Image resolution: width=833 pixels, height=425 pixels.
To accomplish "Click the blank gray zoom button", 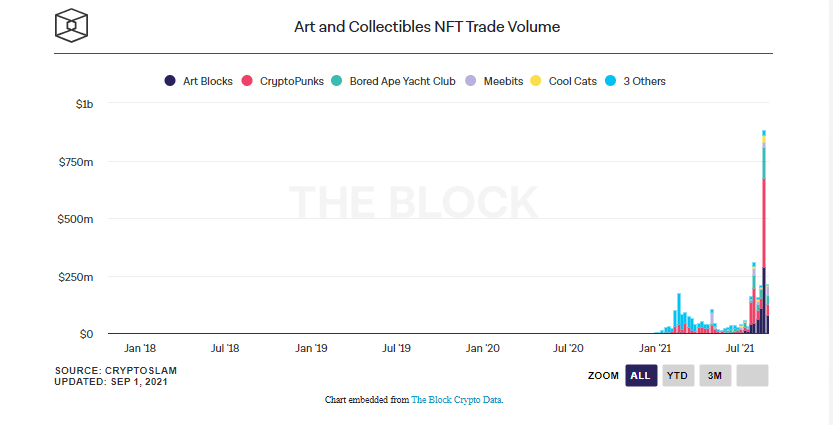I will coord(752,376).
